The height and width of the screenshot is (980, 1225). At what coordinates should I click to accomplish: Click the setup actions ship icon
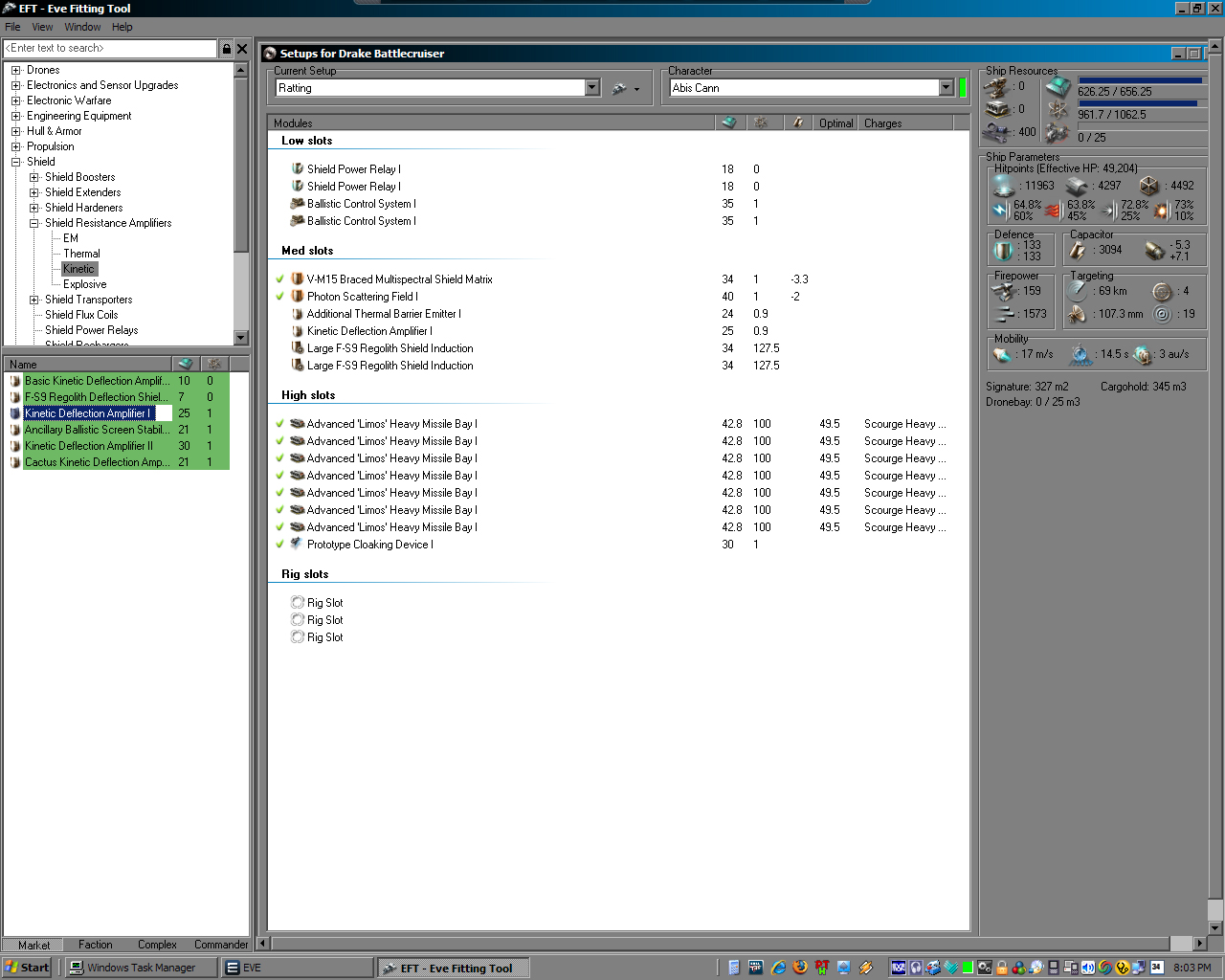pyautogui.click(x=619, y=88)
